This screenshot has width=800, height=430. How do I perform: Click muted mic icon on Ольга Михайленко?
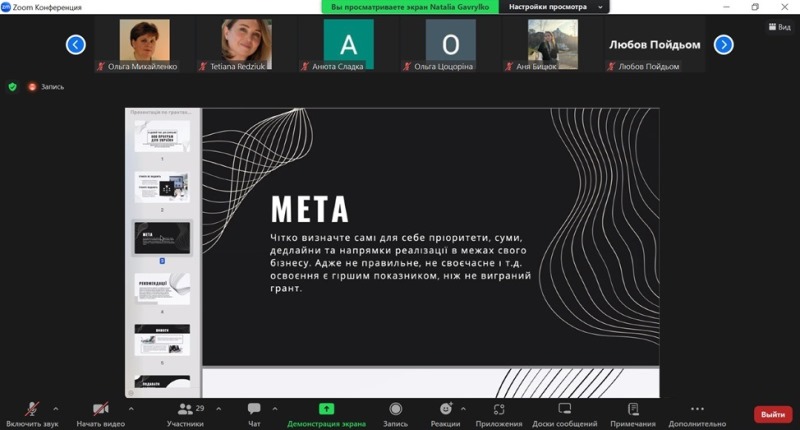pyautogui.click(x=101, y=66)
